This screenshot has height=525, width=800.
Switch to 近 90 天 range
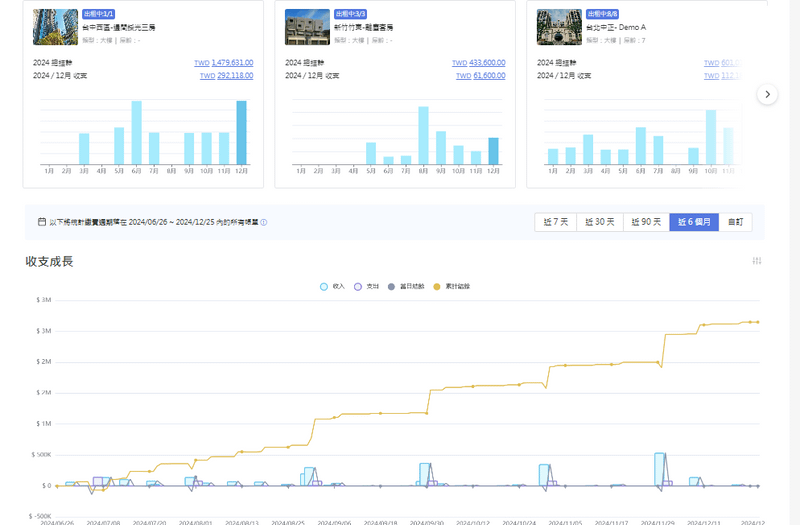[646, 222]
